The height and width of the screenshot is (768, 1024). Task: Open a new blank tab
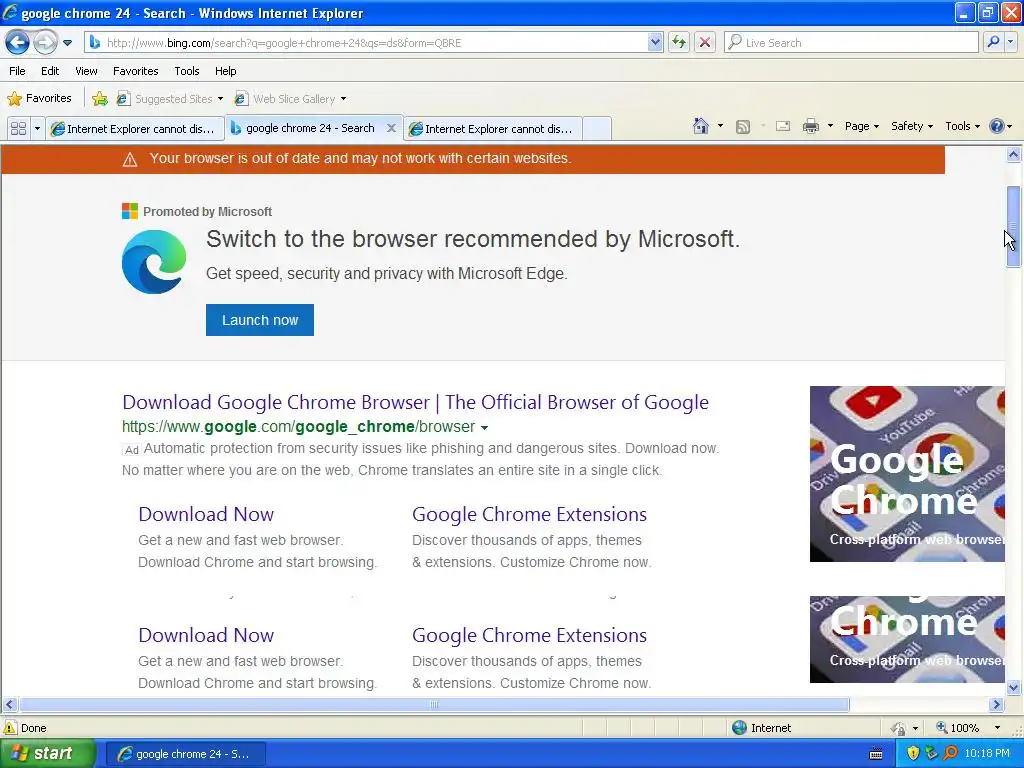click(x=596, y=129)
